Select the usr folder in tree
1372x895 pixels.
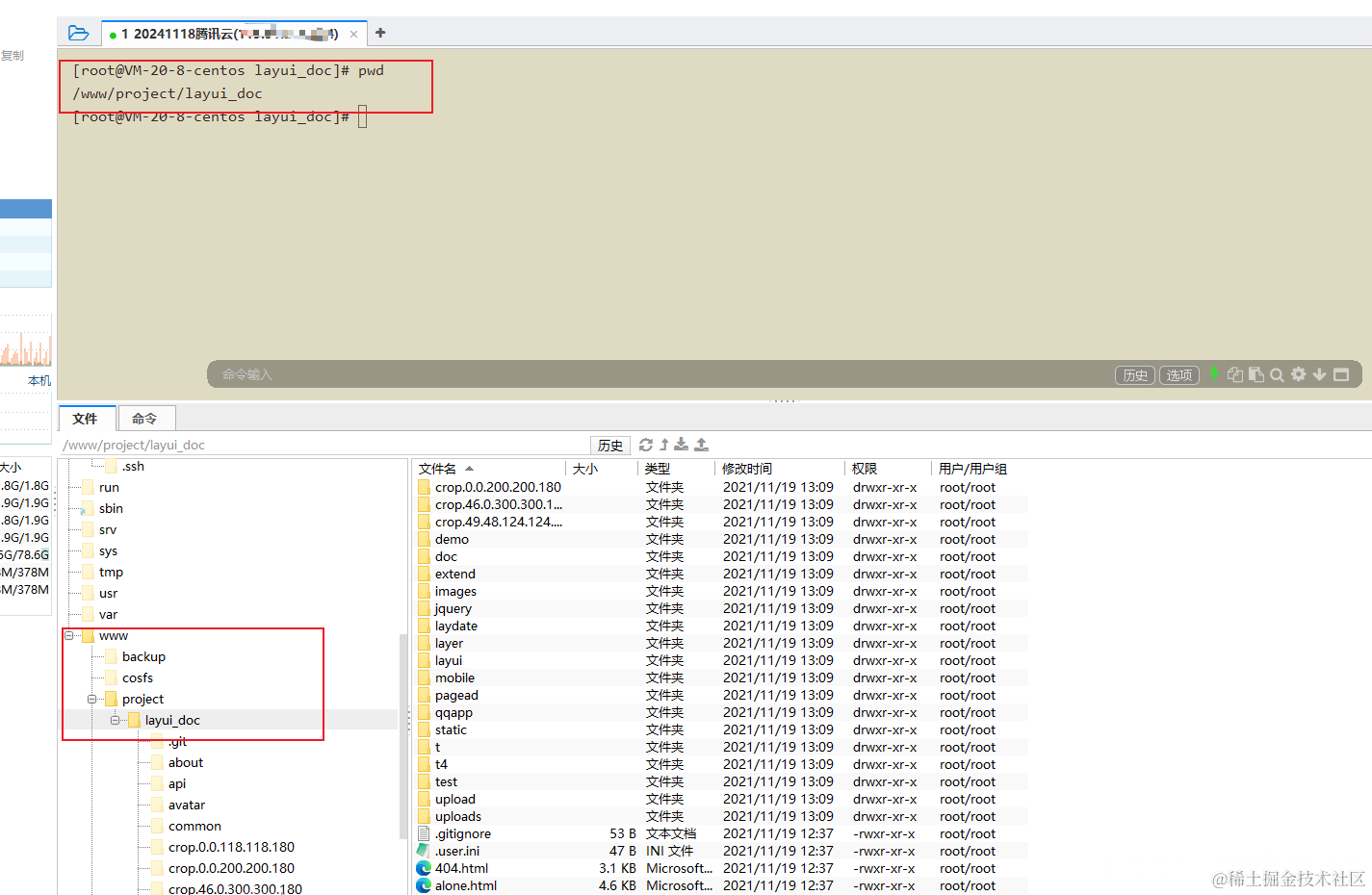pos(108,593)
